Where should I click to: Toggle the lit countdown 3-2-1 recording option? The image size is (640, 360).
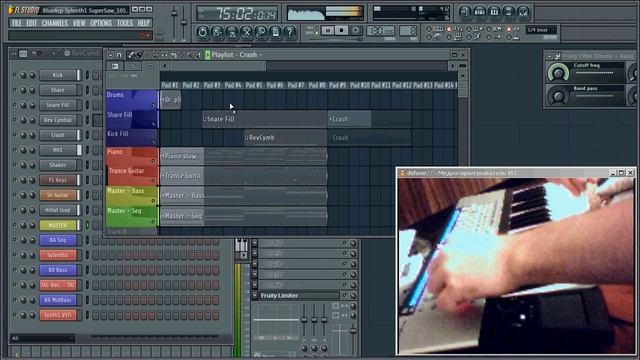449,29
